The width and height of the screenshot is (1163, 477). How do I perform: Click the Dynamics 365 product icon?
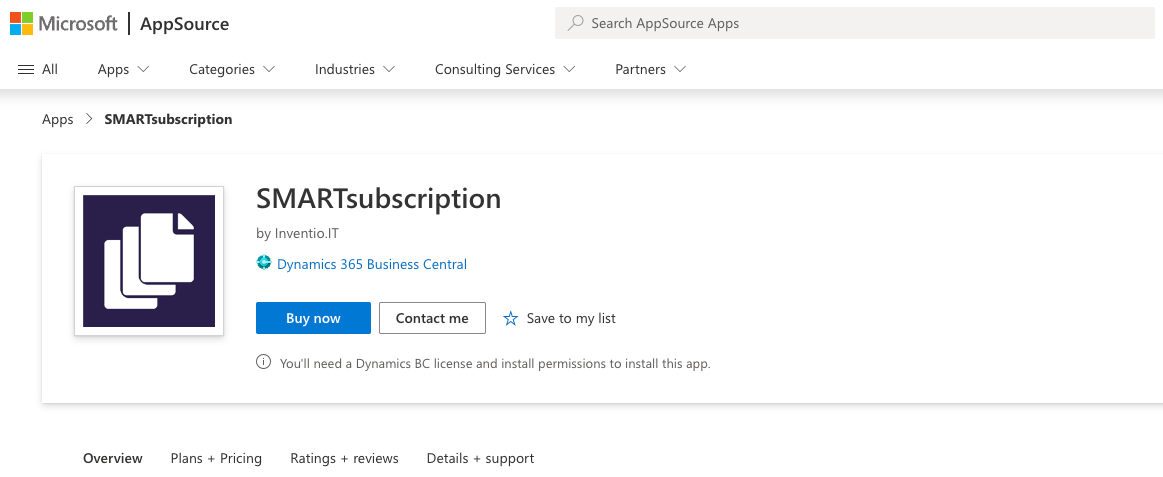coord(264,264)
